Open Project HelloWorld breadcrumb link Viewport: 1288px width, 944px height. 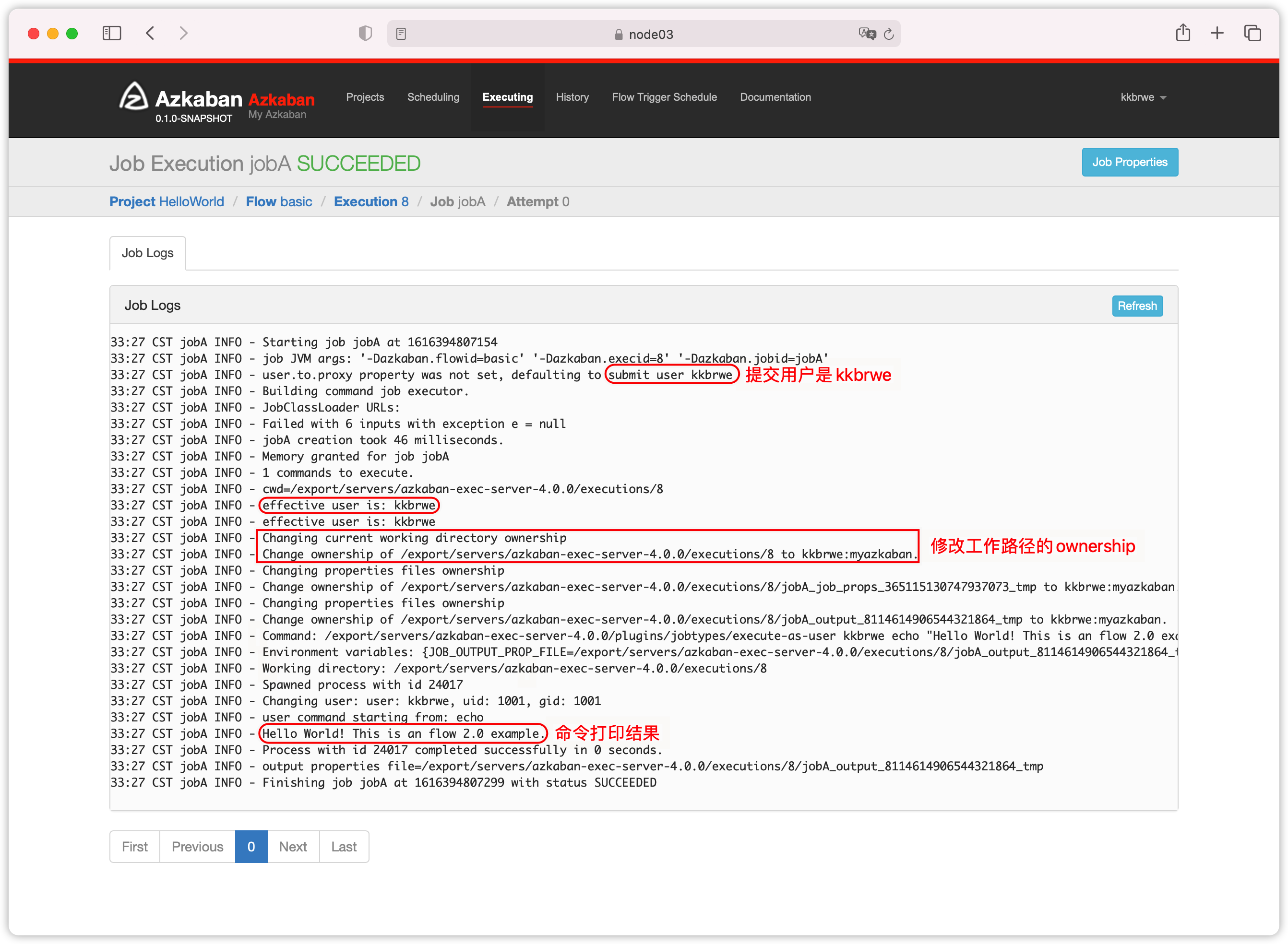(x=167, y=202)
